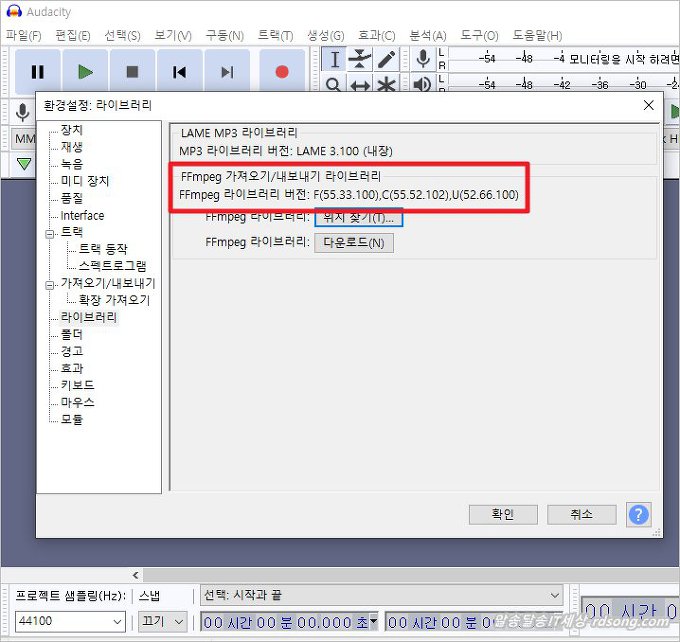Open the 효과(C) menu

tap(375, 35)
